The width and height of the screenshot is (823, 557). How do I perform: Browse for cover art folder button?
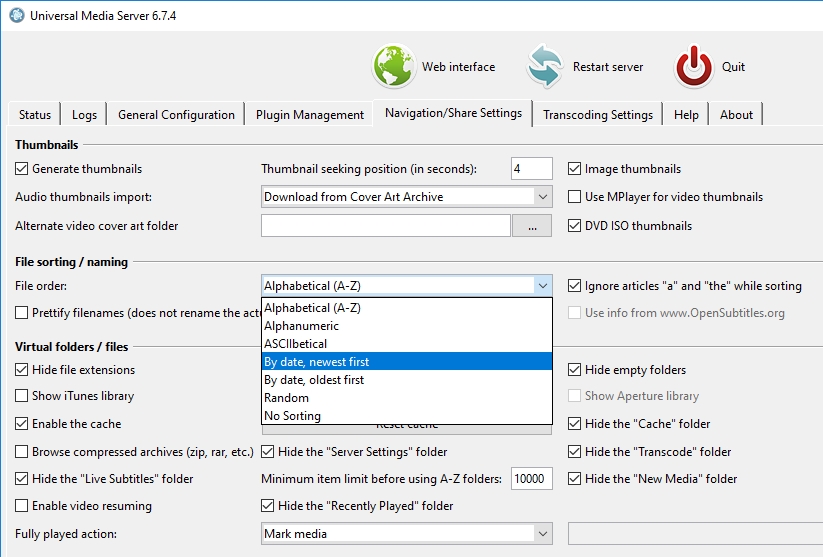(532, 225)
